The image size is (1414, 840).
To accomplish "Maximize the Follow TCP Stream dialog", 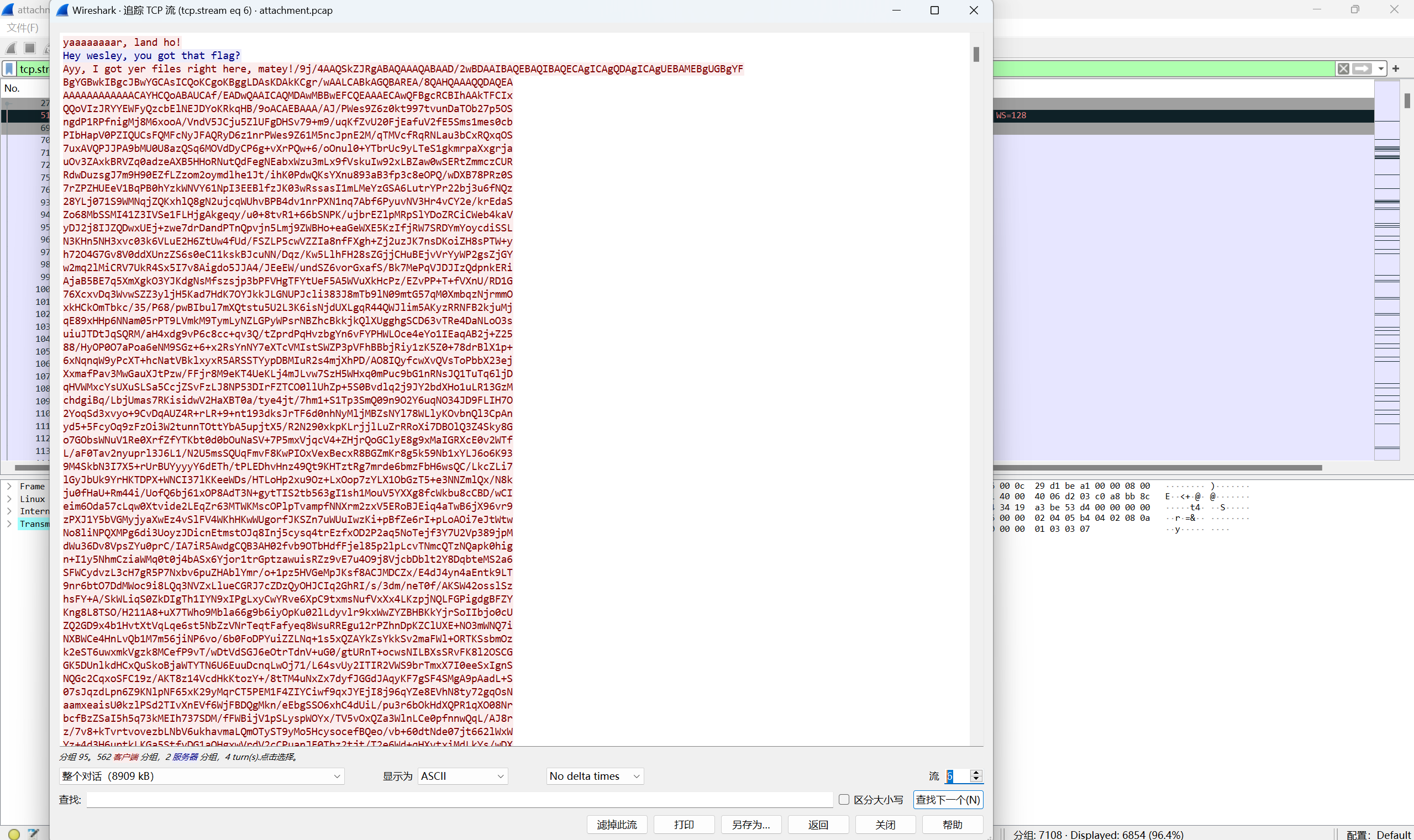I will click(934, 10).
